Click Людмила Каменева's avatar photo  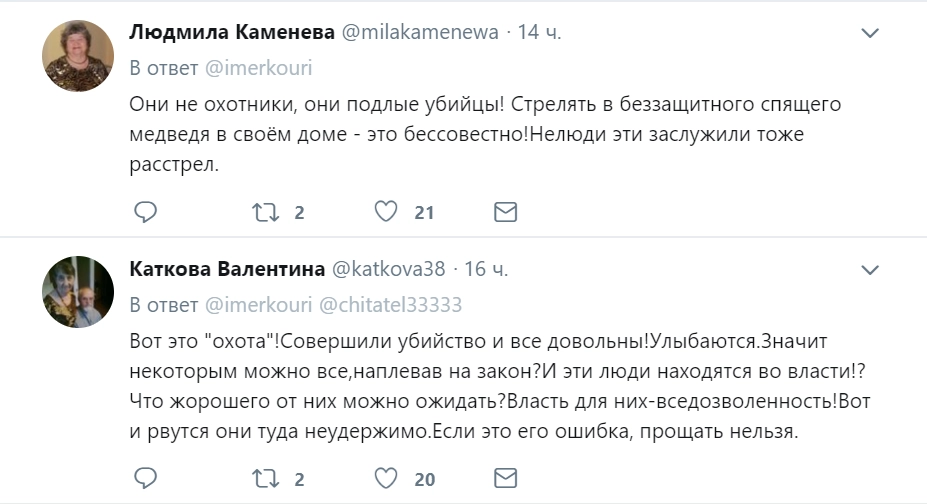pos(77,56)
